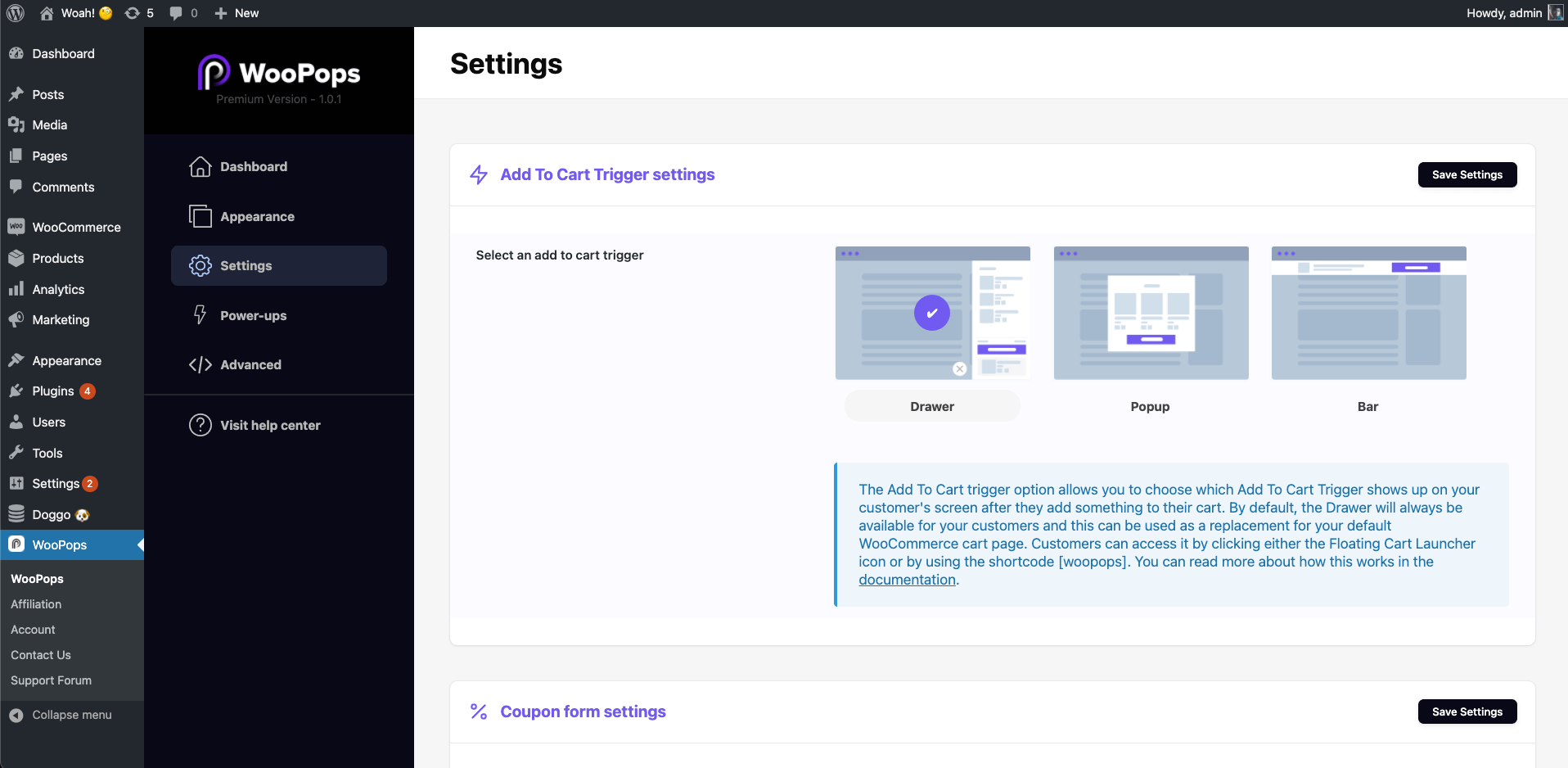Click the Products box icon
Image resolution: width=1568 pixels, height=768 pixels.
point(16,258)
